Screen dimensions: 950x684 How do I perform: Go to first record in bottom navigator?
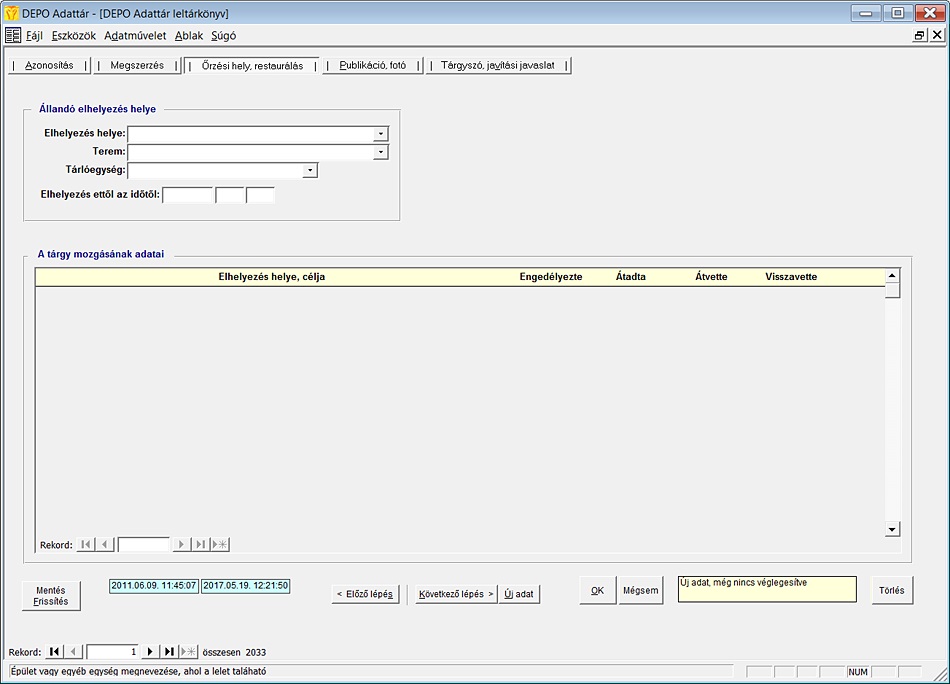[55, 651]
